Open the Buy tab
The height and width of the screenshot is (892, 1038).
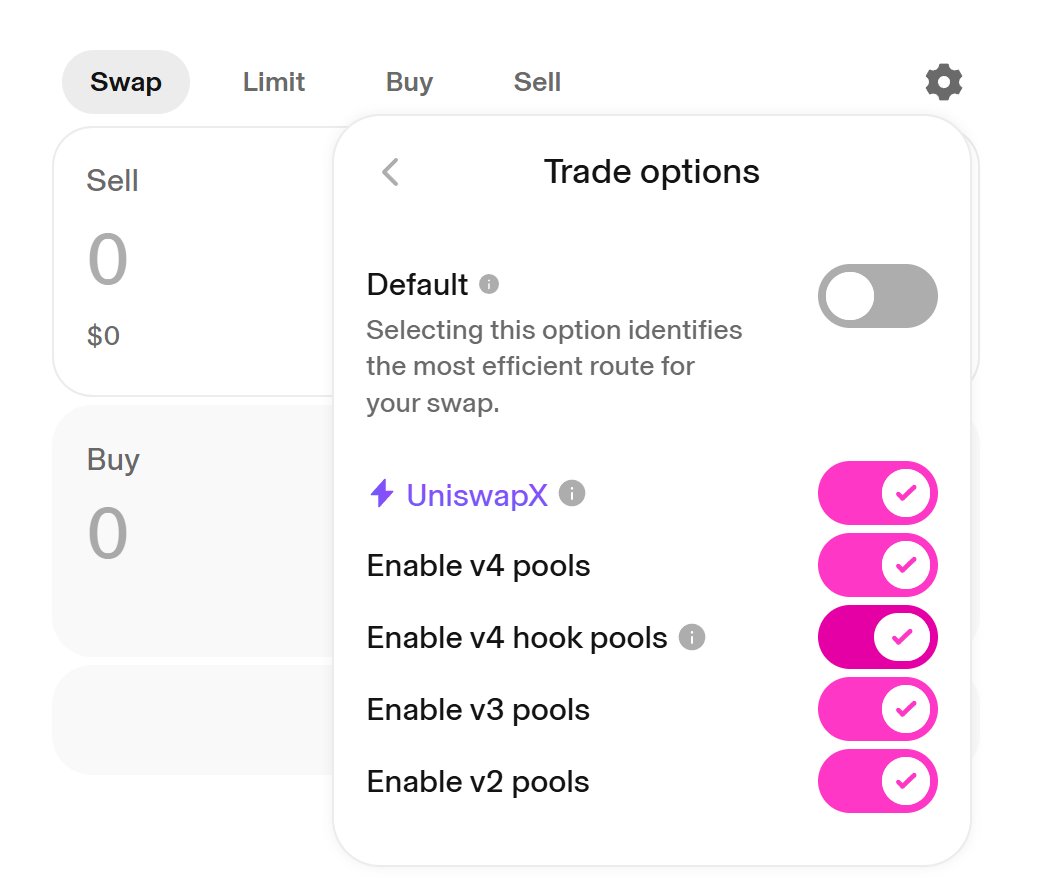point(409,82)
